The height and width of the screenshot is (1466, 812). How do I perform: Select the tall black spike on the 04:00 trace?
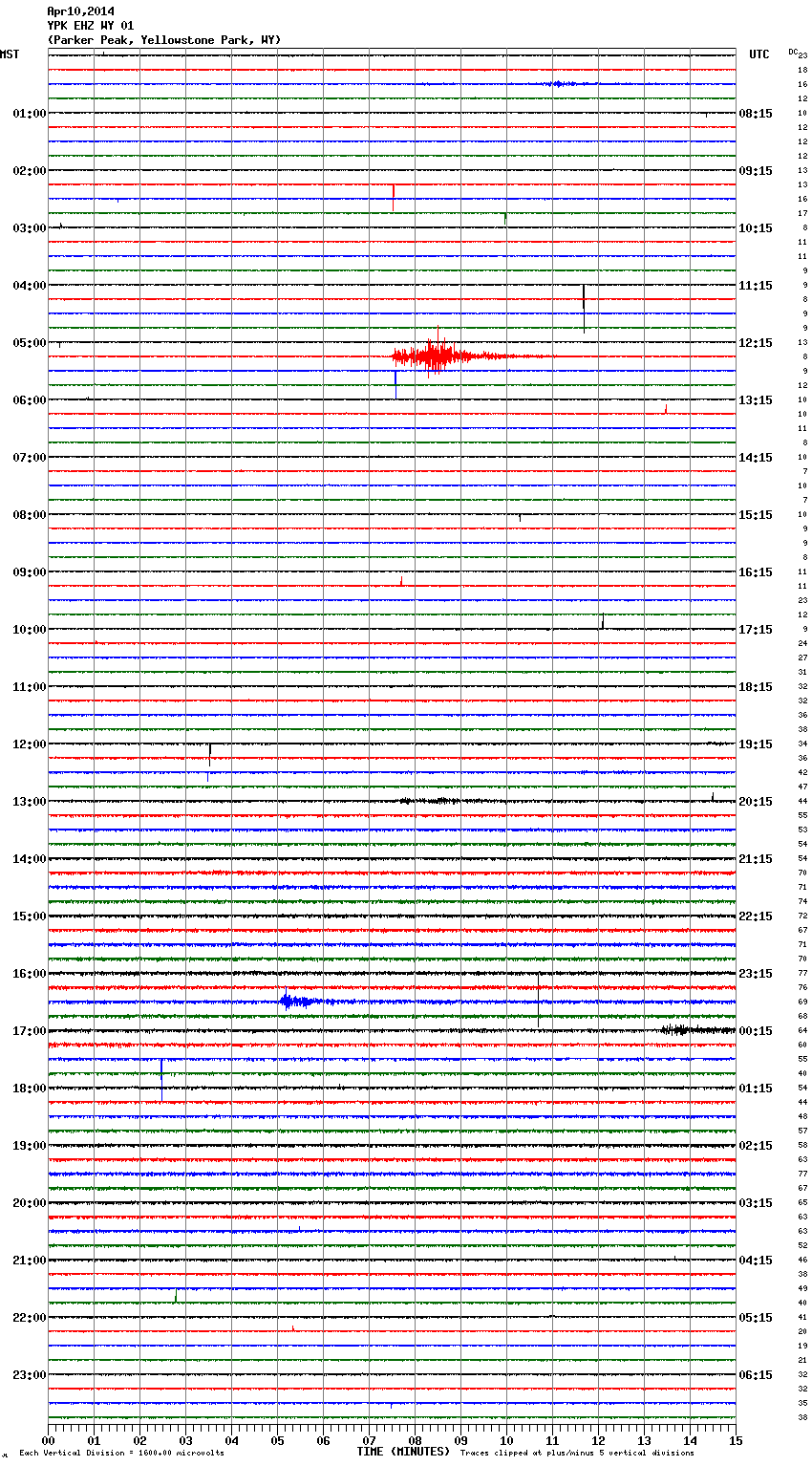(x=584, y=306)
